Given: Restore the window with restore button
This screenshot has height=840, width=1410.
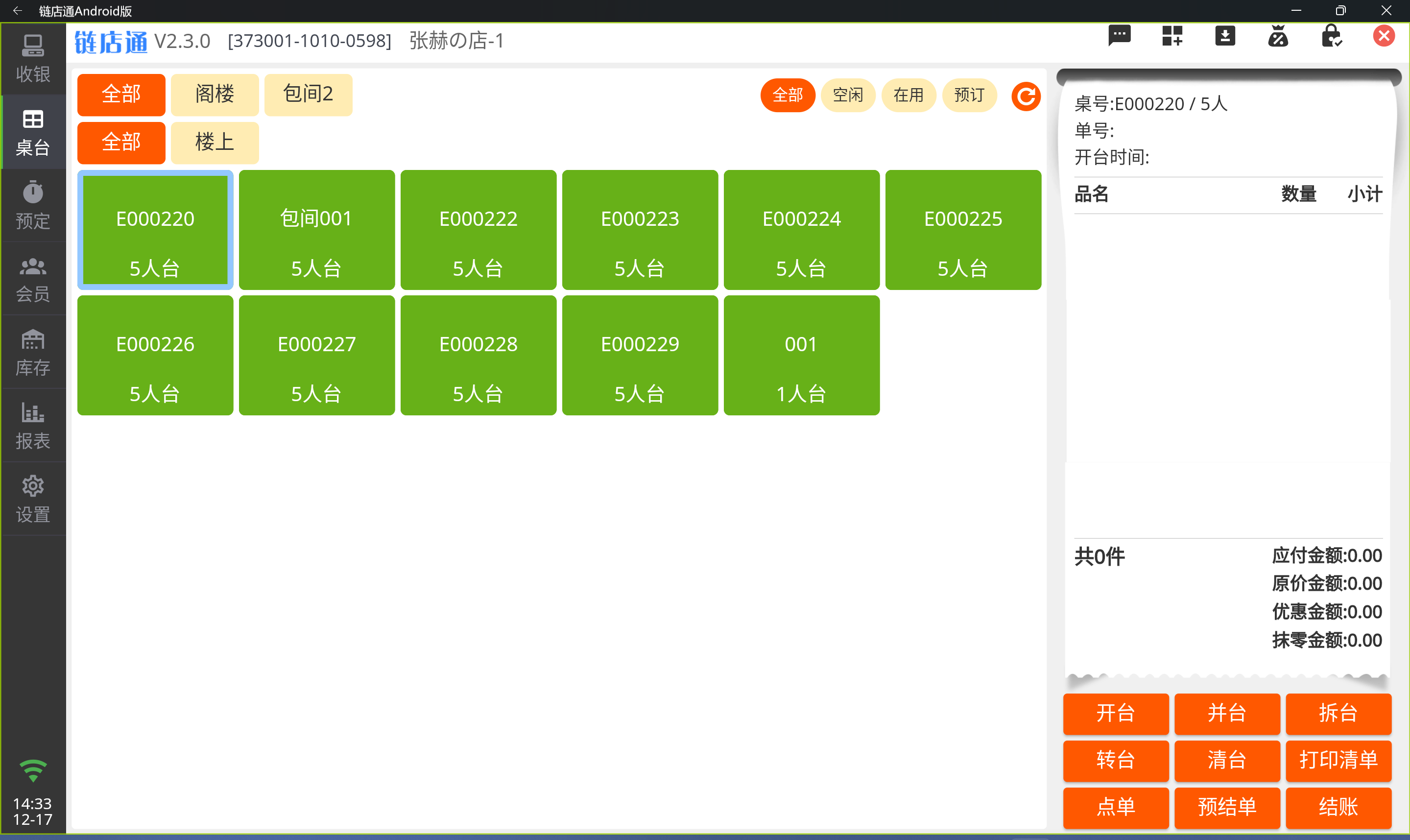Looking at the screenshot, I should 1340,11.
